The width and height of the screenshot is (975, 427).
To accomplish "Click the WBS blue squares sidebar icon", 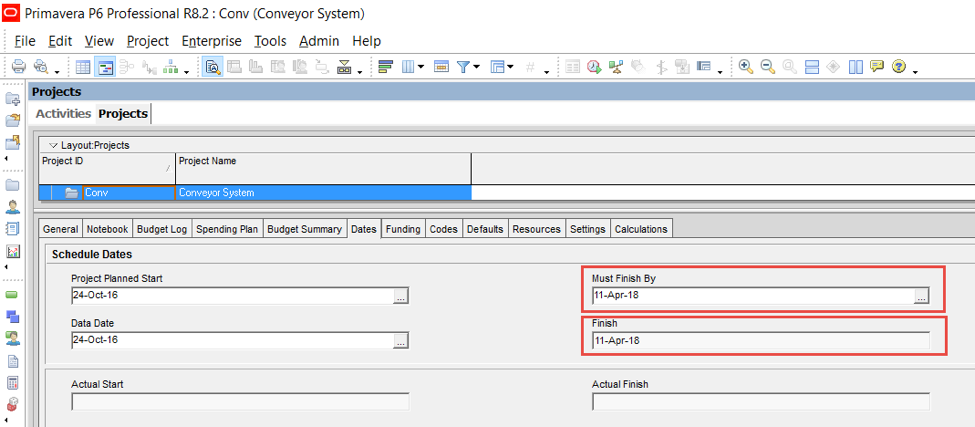I will coord(12,316).
